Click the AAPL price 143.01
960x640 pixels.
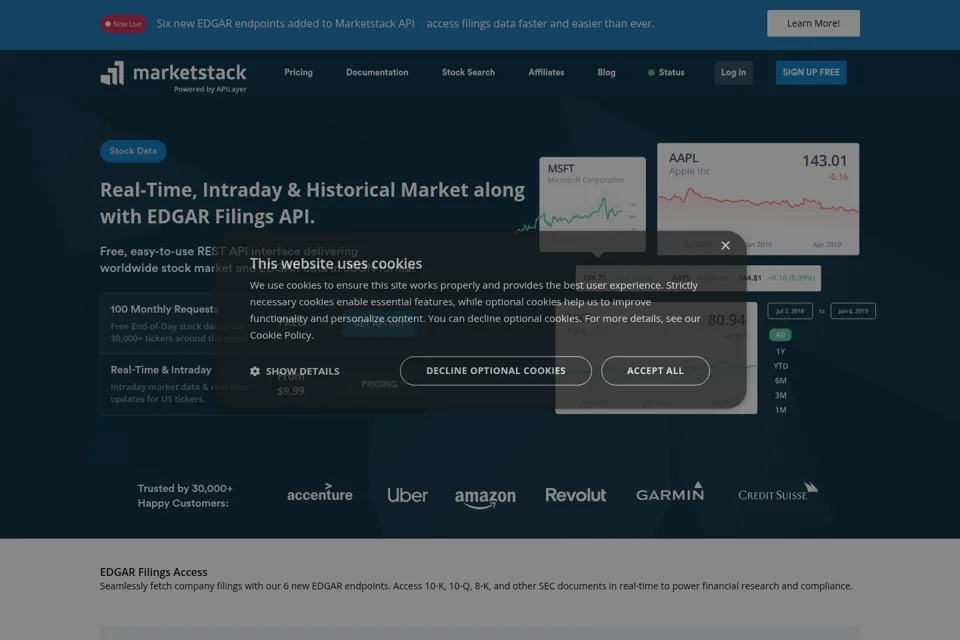[x=825, y=160]
